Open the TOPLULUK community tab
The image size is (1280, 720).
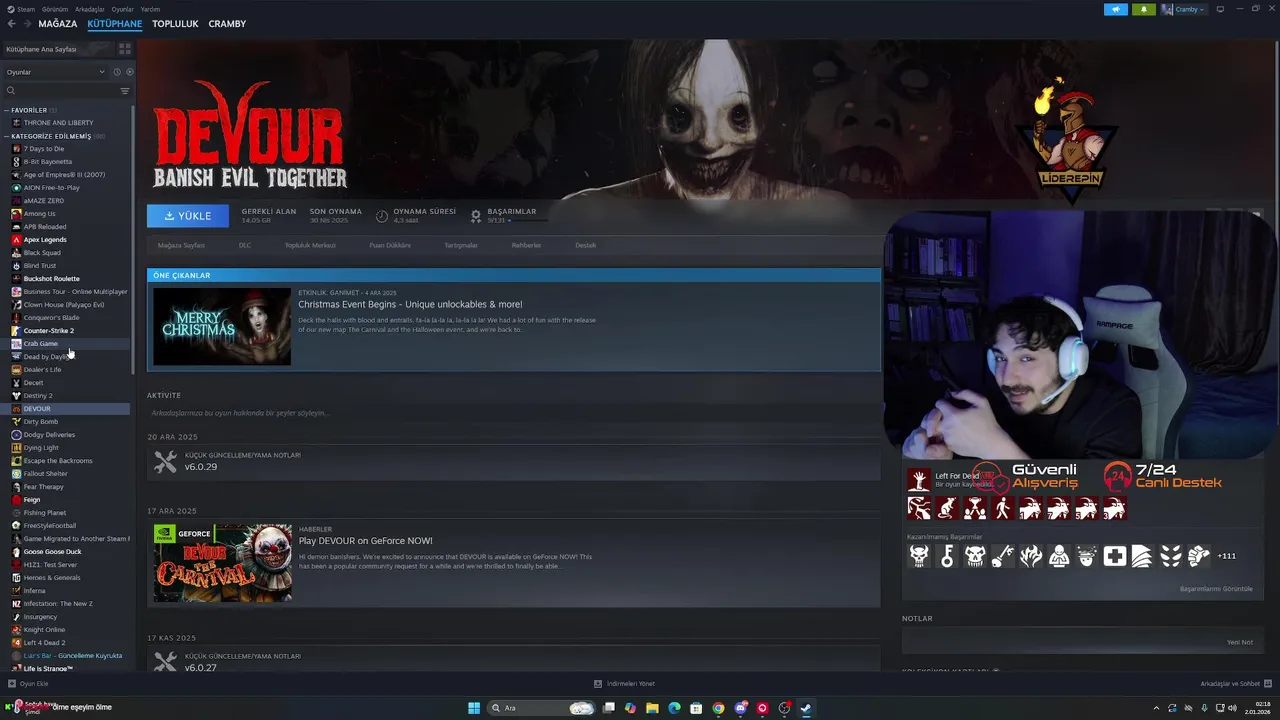[175, 24]
